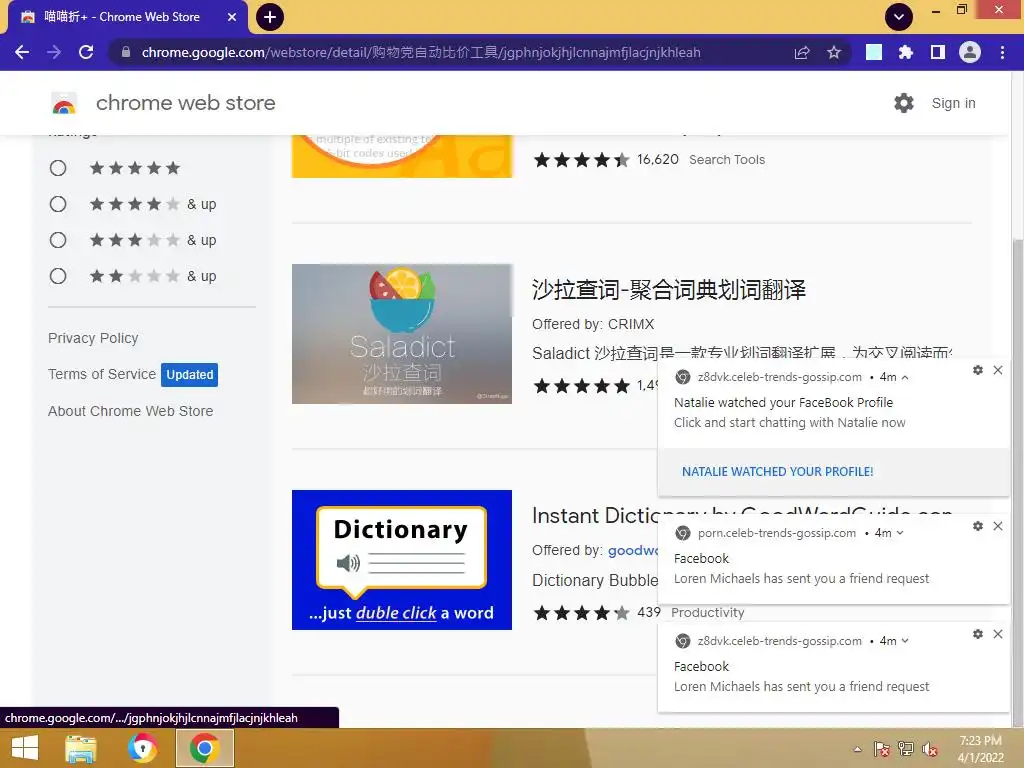Click the Productivity category label
This screenshot has width=1024, height=768.
pos(708,613)
